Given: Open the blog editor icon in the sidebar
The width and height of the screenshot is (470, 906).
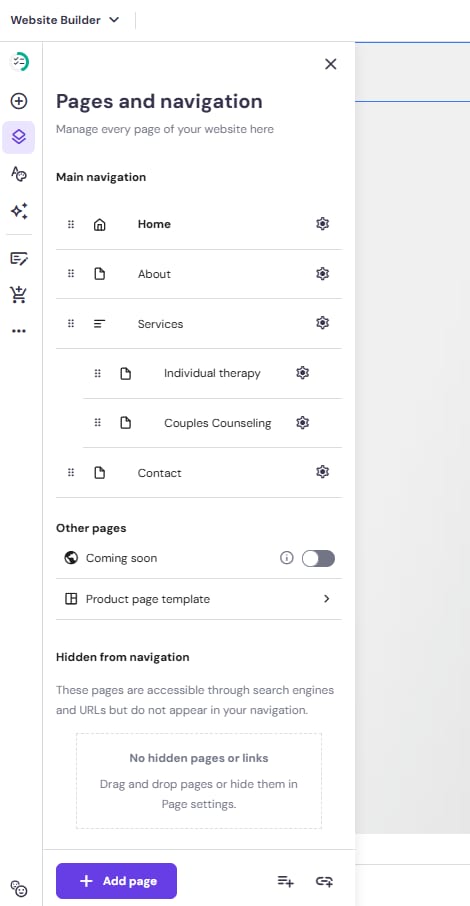Looking at the screenshot, I should 19,258.
